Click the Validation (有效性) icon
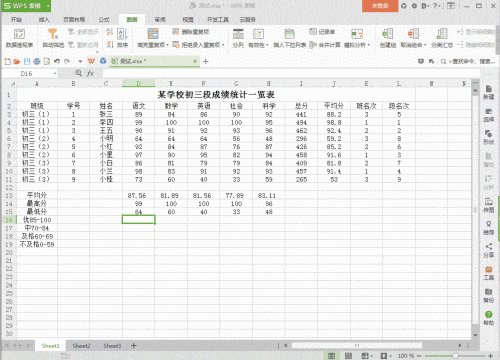This screenshot has height=360, width=500. (258, 34)
